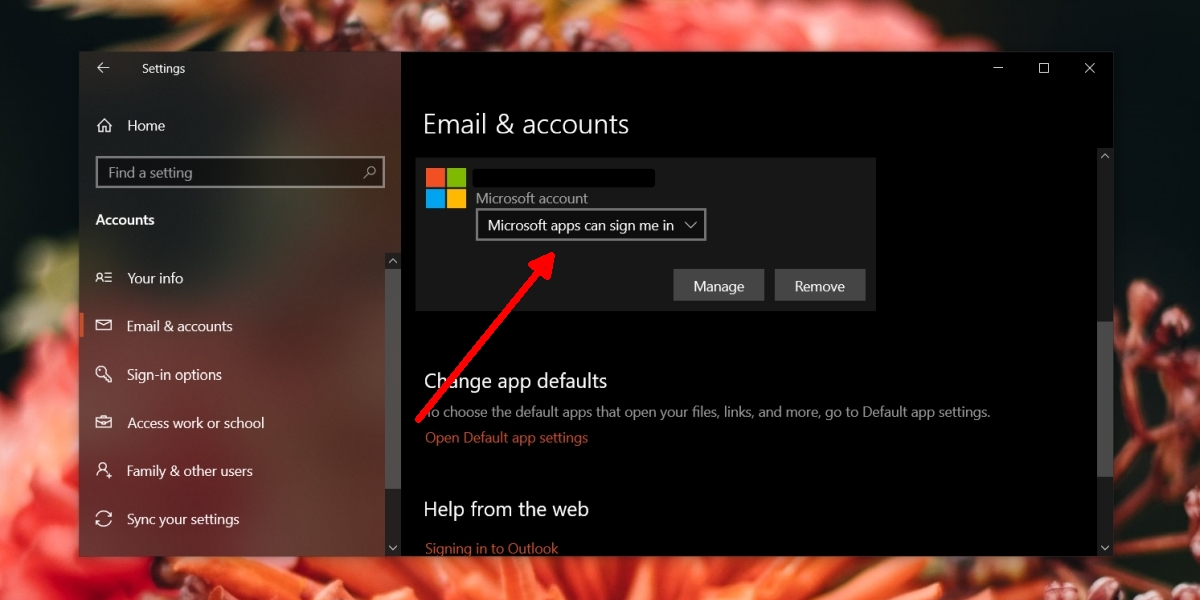
Task: Close the Settings window
Action: (x=1090, y=68)
